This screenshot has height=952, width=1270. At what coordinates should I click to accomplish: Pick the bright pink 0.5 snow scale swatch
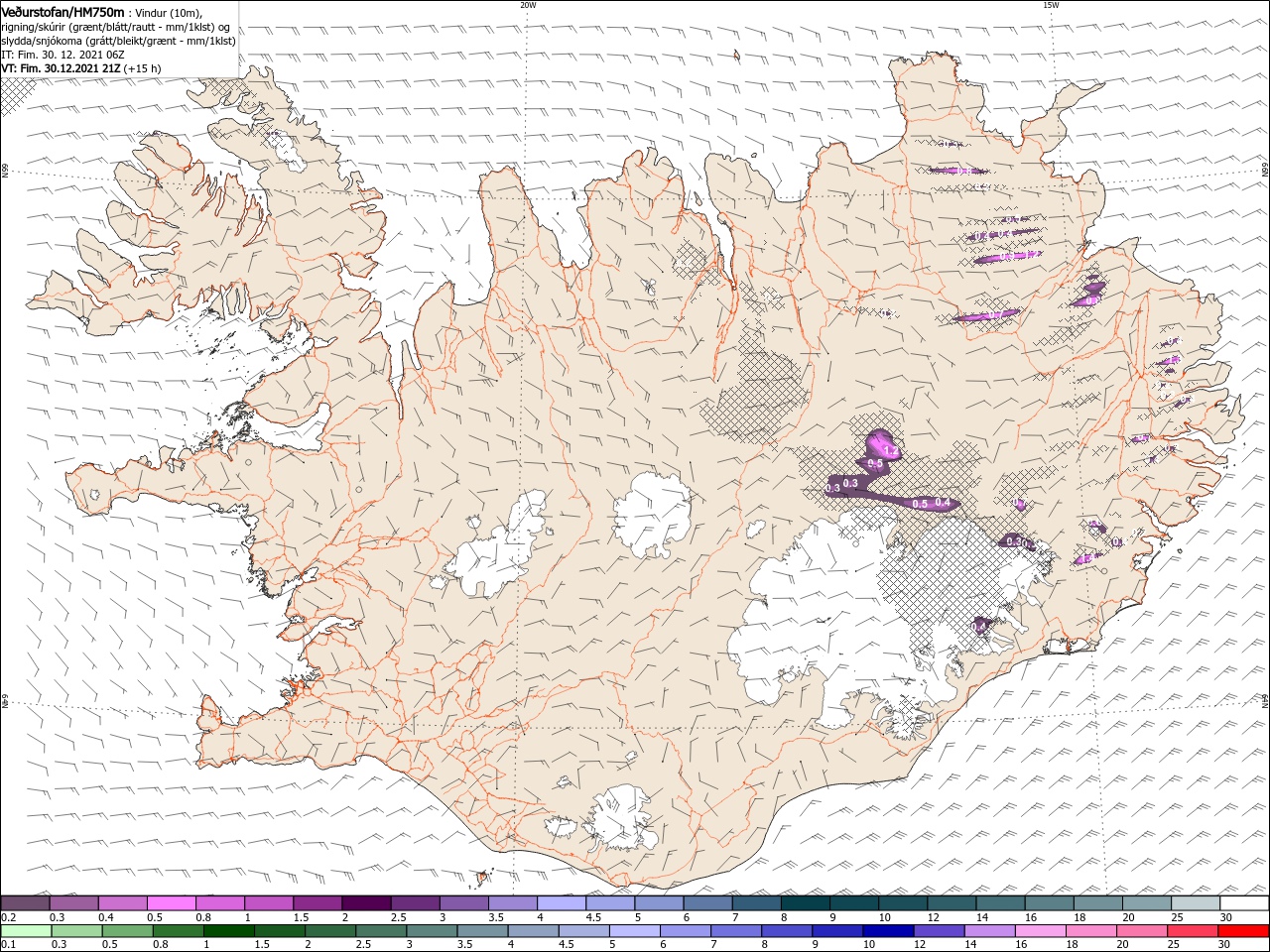[x=171, y=903]
